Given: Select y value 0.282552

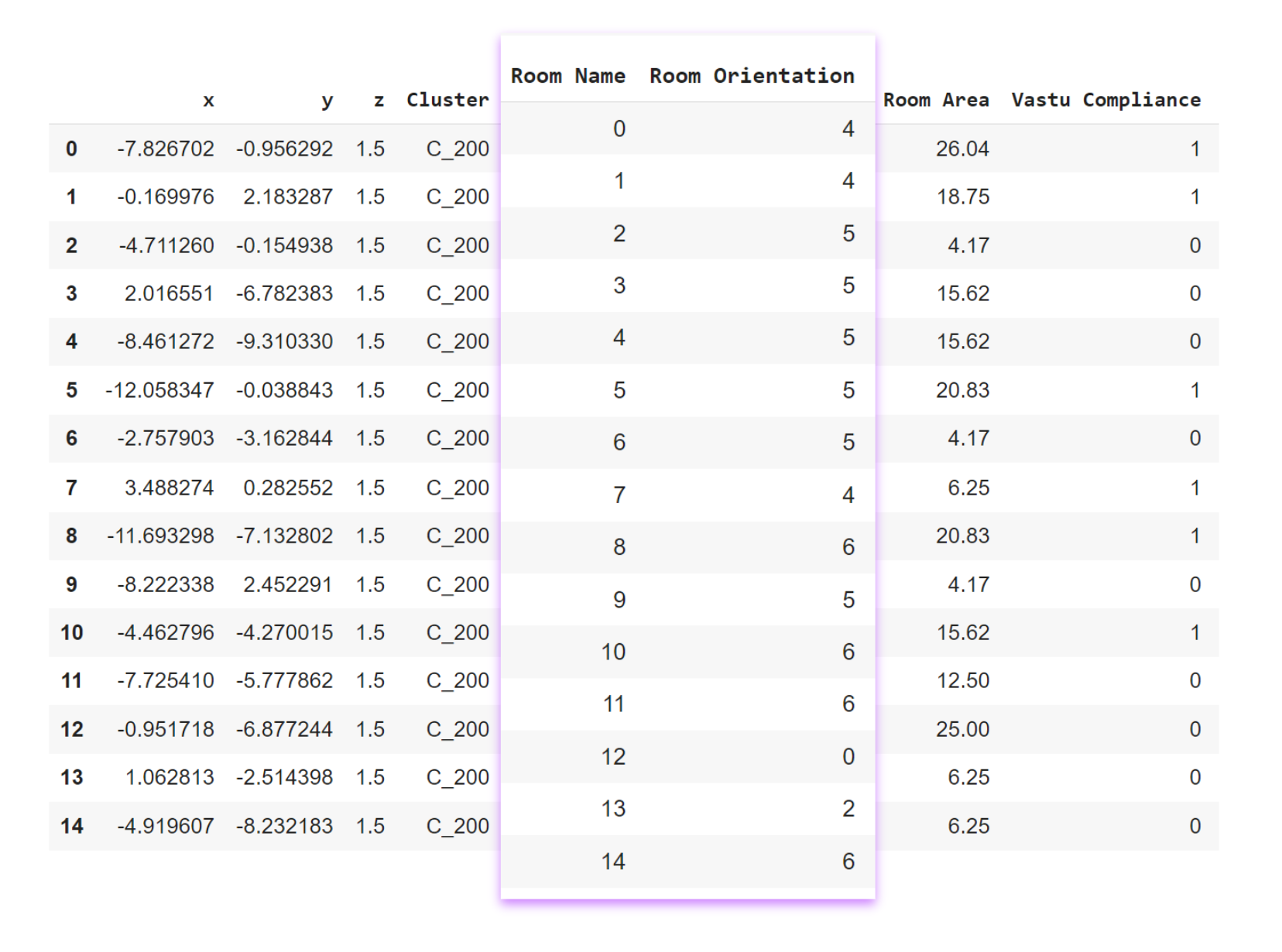Looking at the screenshot, I should 288,488.
